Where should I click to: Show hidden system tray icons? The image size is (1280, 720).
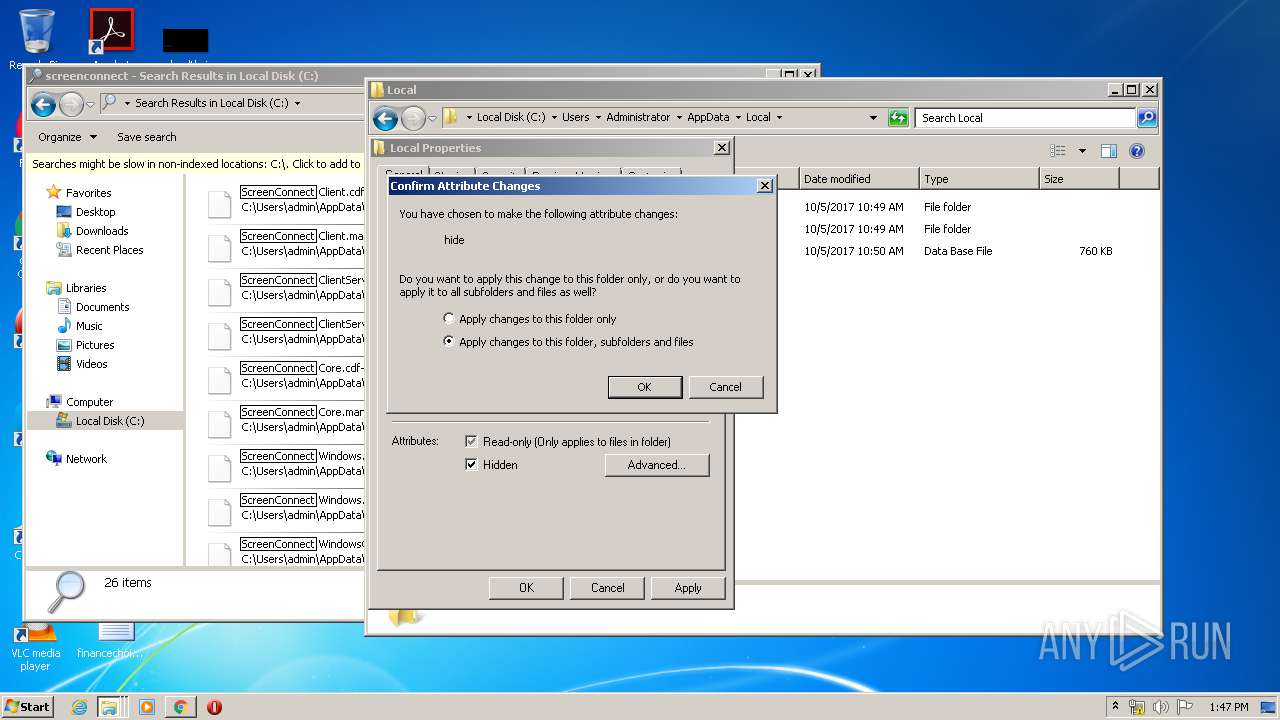click(x=1115, y=706)
